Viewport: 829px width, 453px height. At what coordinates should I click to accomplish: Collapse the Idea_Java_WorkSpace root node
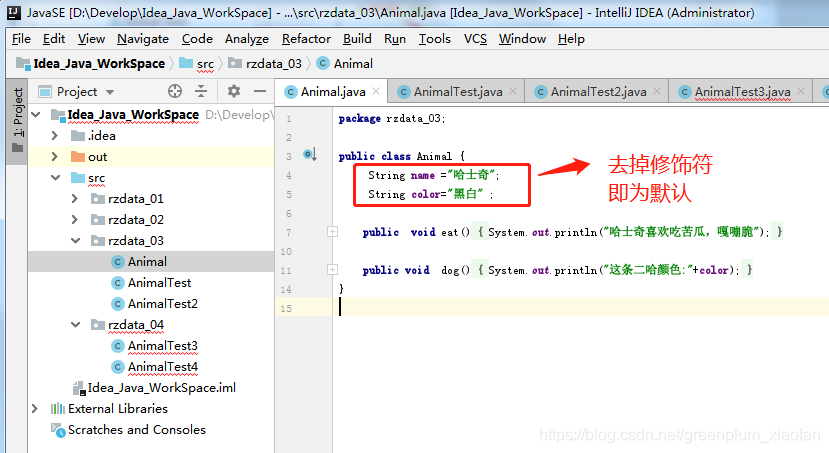pyautogui.click(x=36, y=114)
